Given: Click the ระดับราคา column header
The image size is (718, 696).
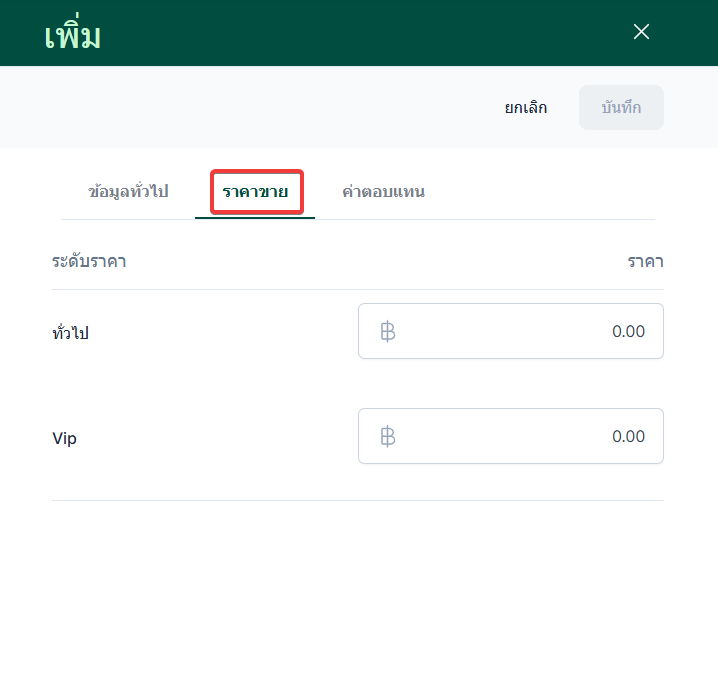Looking at the screenshot, I should 89,262.
